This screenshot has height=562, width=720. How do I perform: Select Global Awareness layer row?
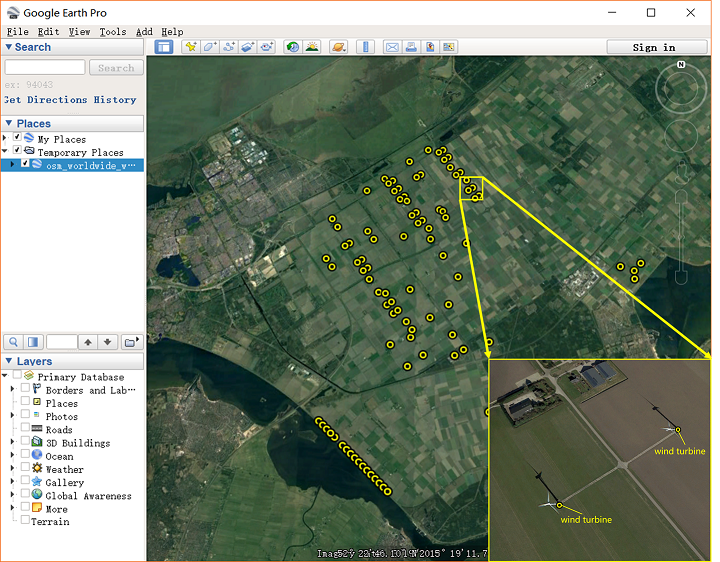(88, 496)
